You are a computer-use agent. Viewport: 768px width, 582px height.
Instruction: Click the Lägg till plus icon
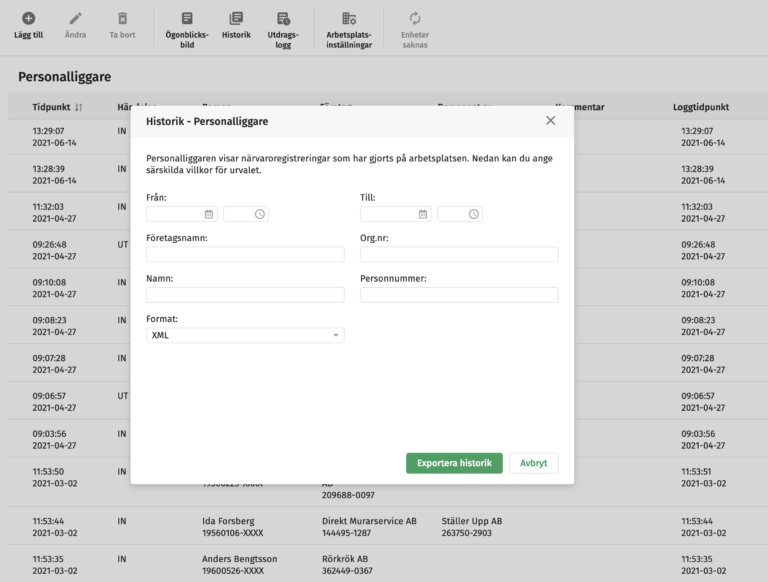click(x=28, y=19)
